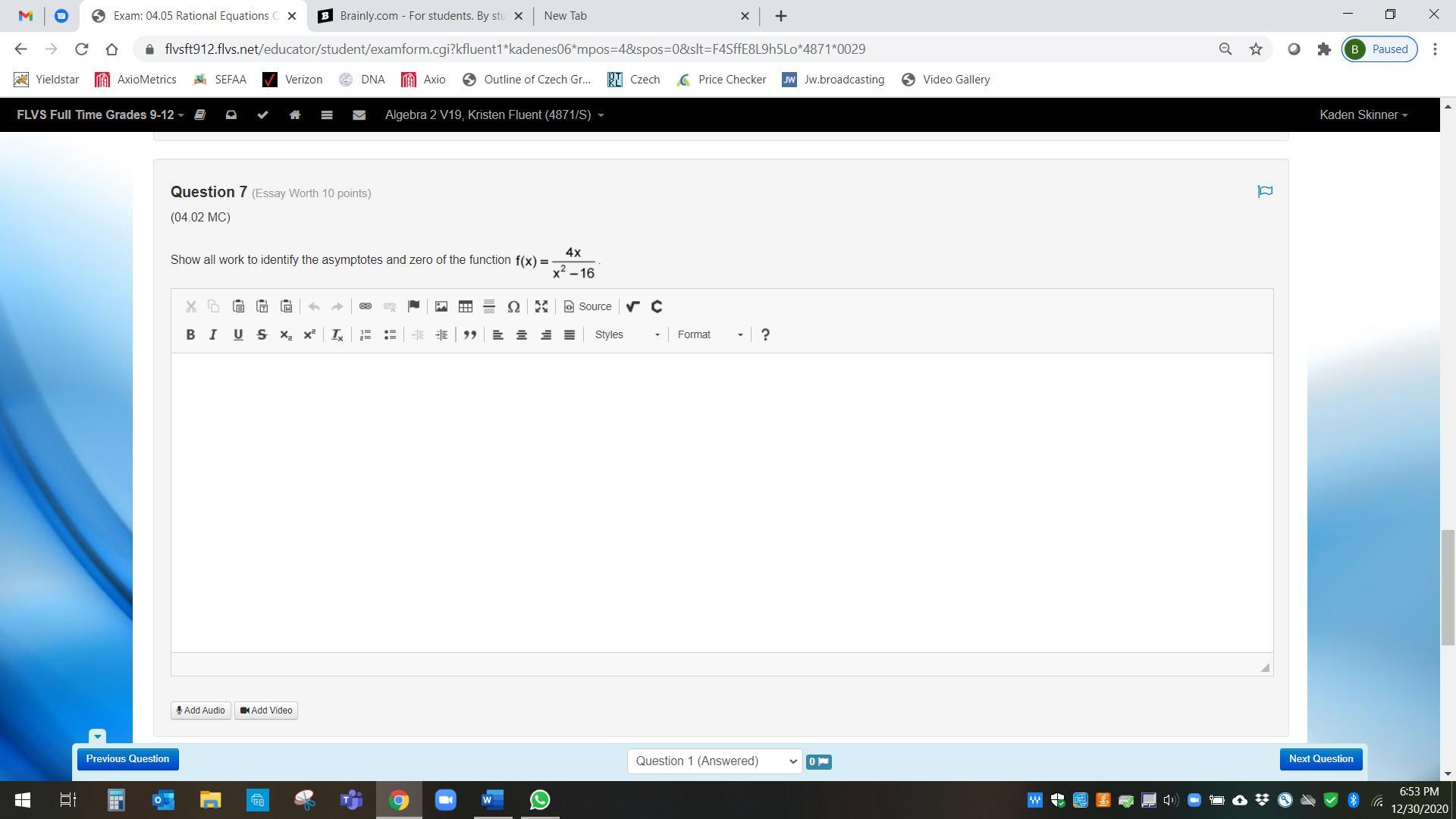Expand the question selector dropdown
This screenshot has height=819, width=1456.
pyautogui.click(x=714, y=761)
